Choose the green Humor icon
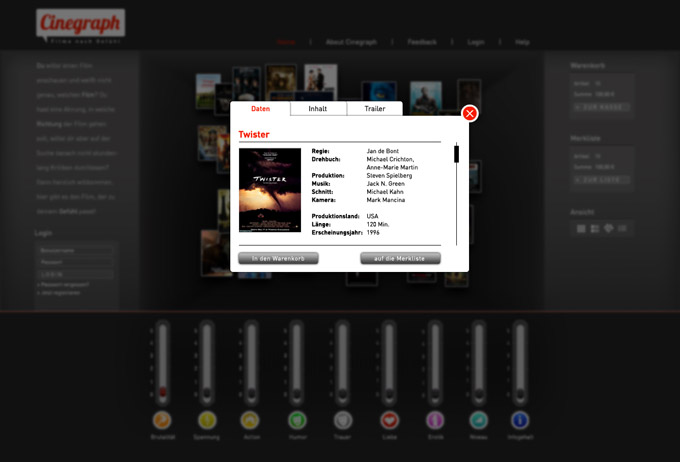This screenshot has height=462, width=680. (297, 420)
